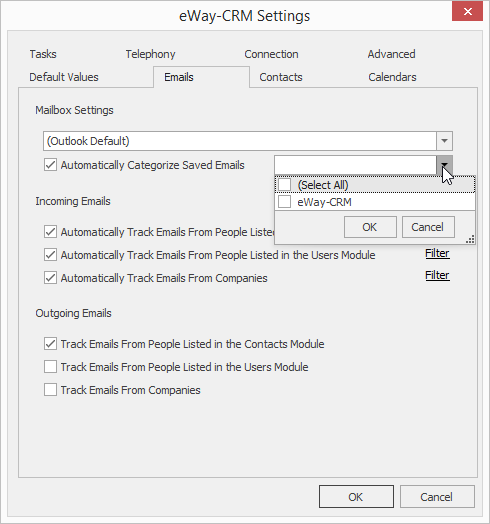The height and width of the screenshot is (524, 490).
Task: Collapse the category dropdown via its arrow
Action: 444,164
